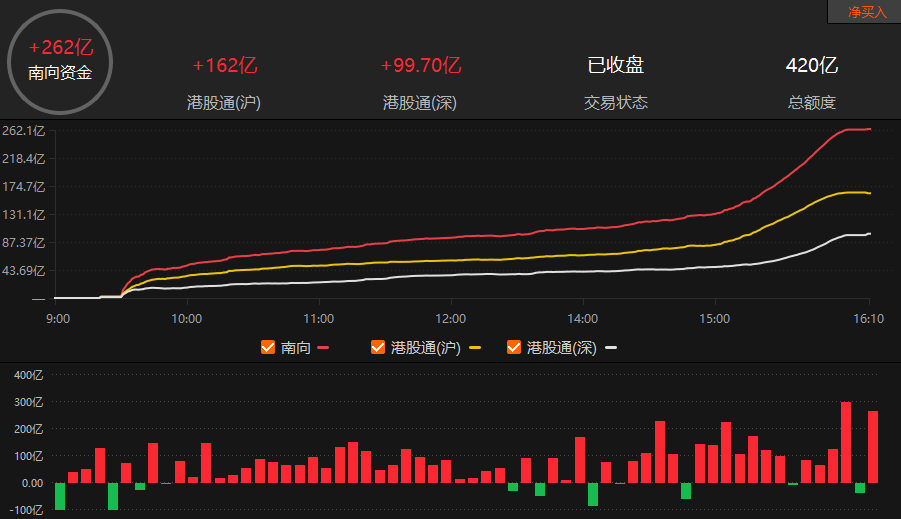Click the 交易状态 label
This screenshot has height=519, width=901.
[615, 102]
